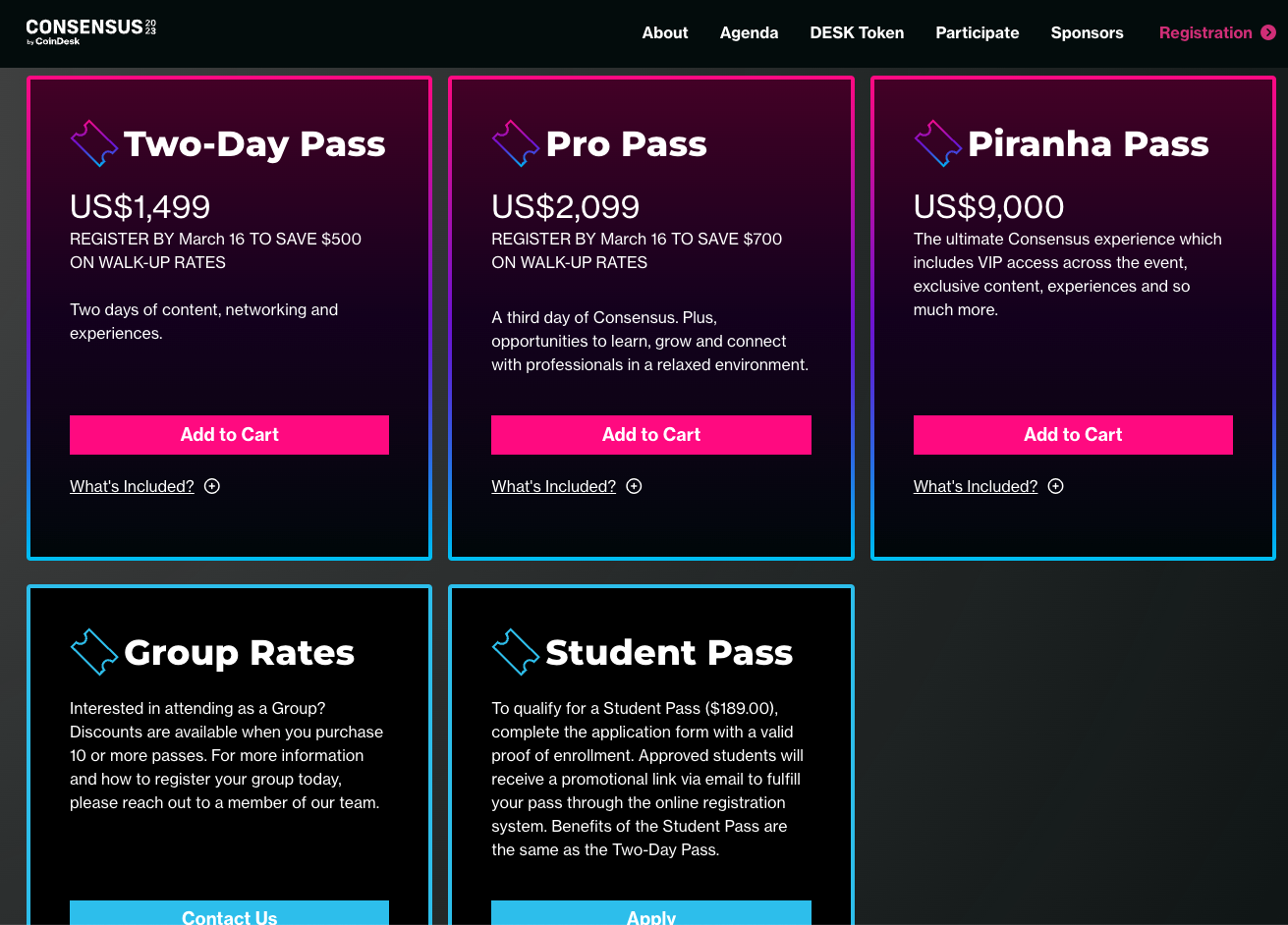This screenshot has height=925, width=1288.
Task: Open the DESK Token menu item
Action: pyautogui.click(x=857, y=32)
